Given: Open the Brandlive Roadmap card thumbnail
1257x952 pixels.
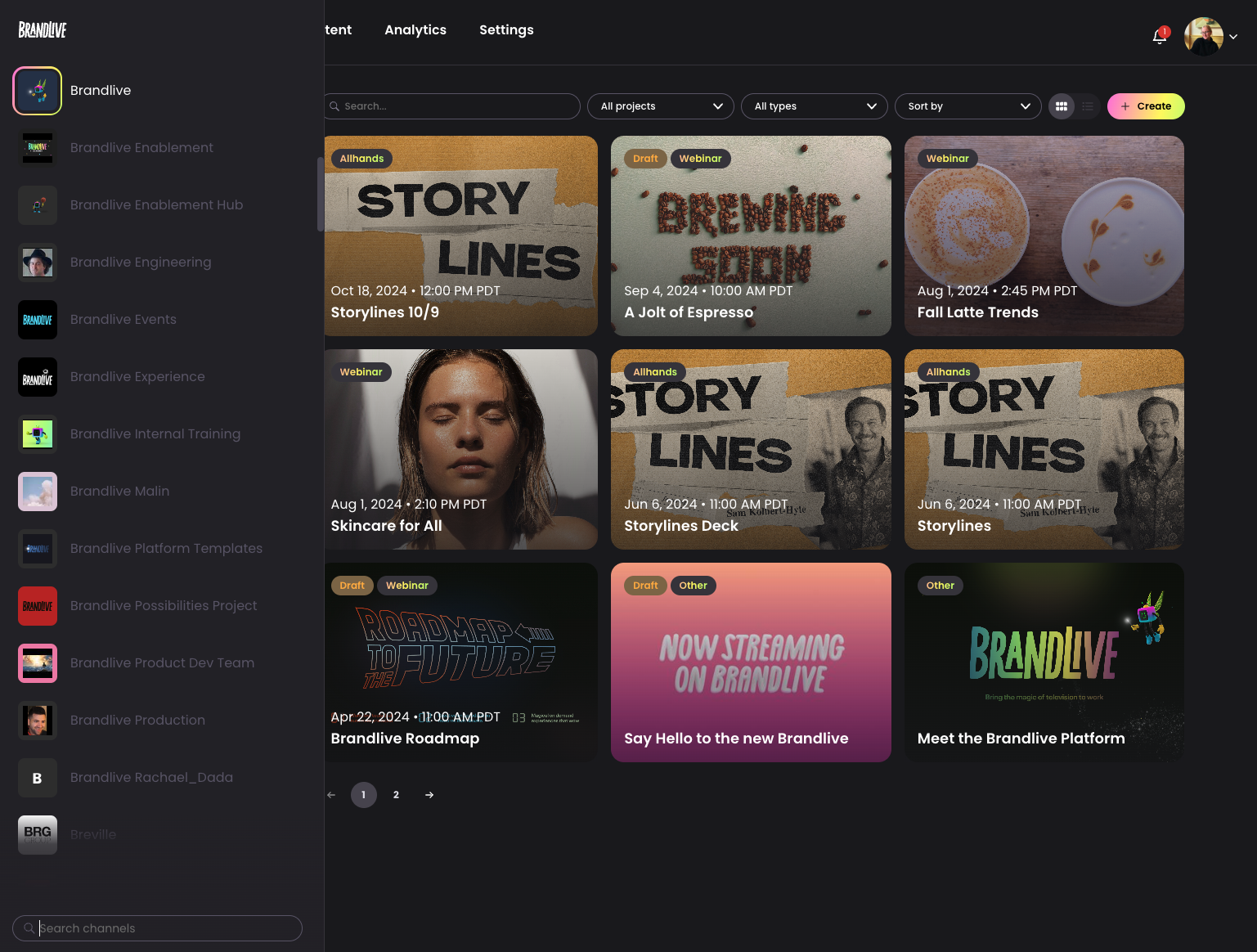Looking at the screenshot, I should coord(460,662).
